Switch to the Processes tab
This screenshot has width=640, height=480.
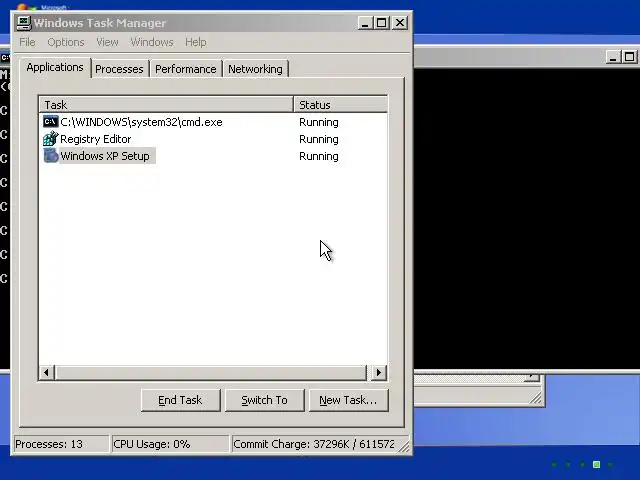click(119, 69)
